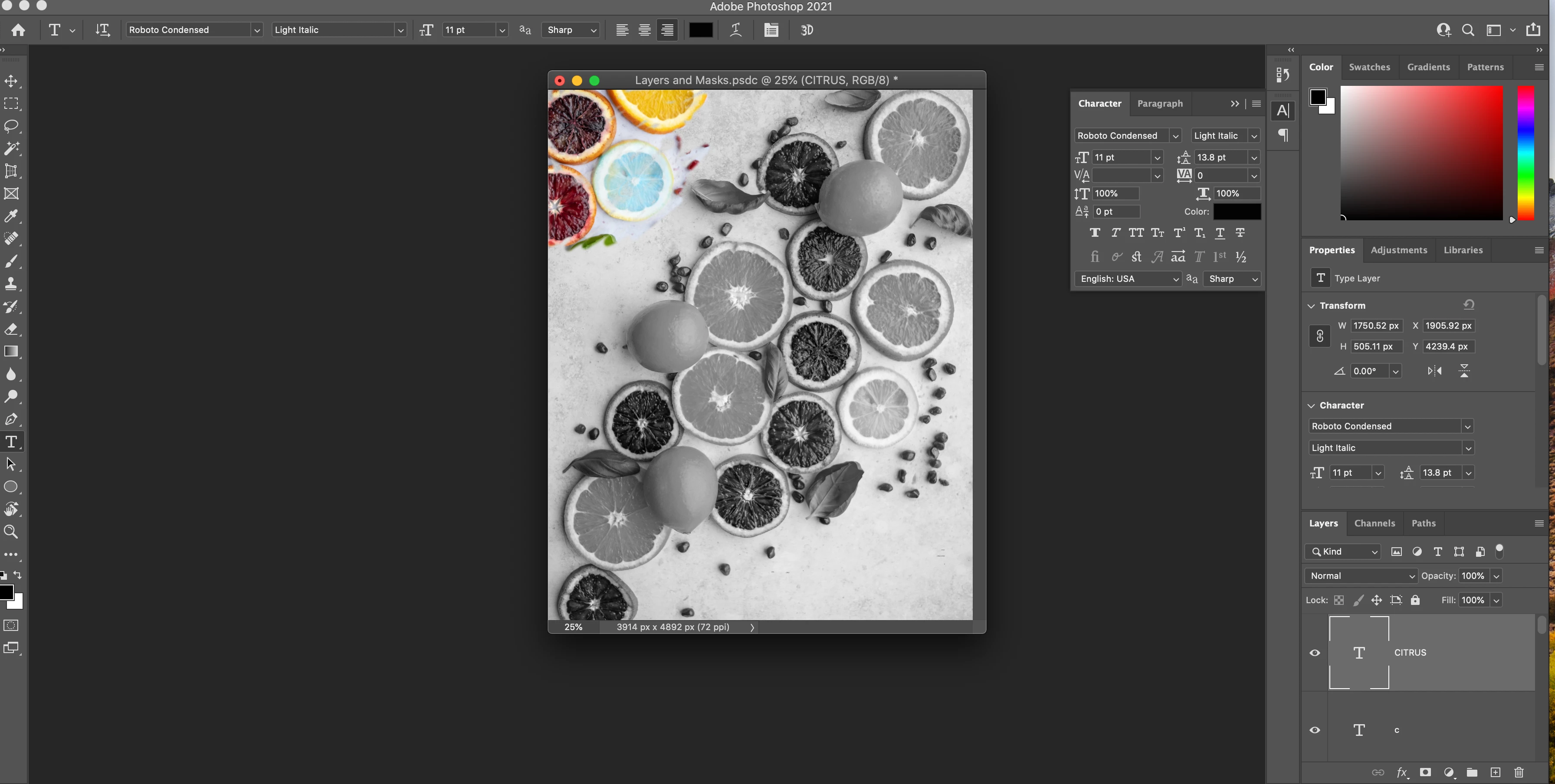Click the Add layer mask icon
This screenshot has width=1555, height=784.
click(x=1424, y=773)
